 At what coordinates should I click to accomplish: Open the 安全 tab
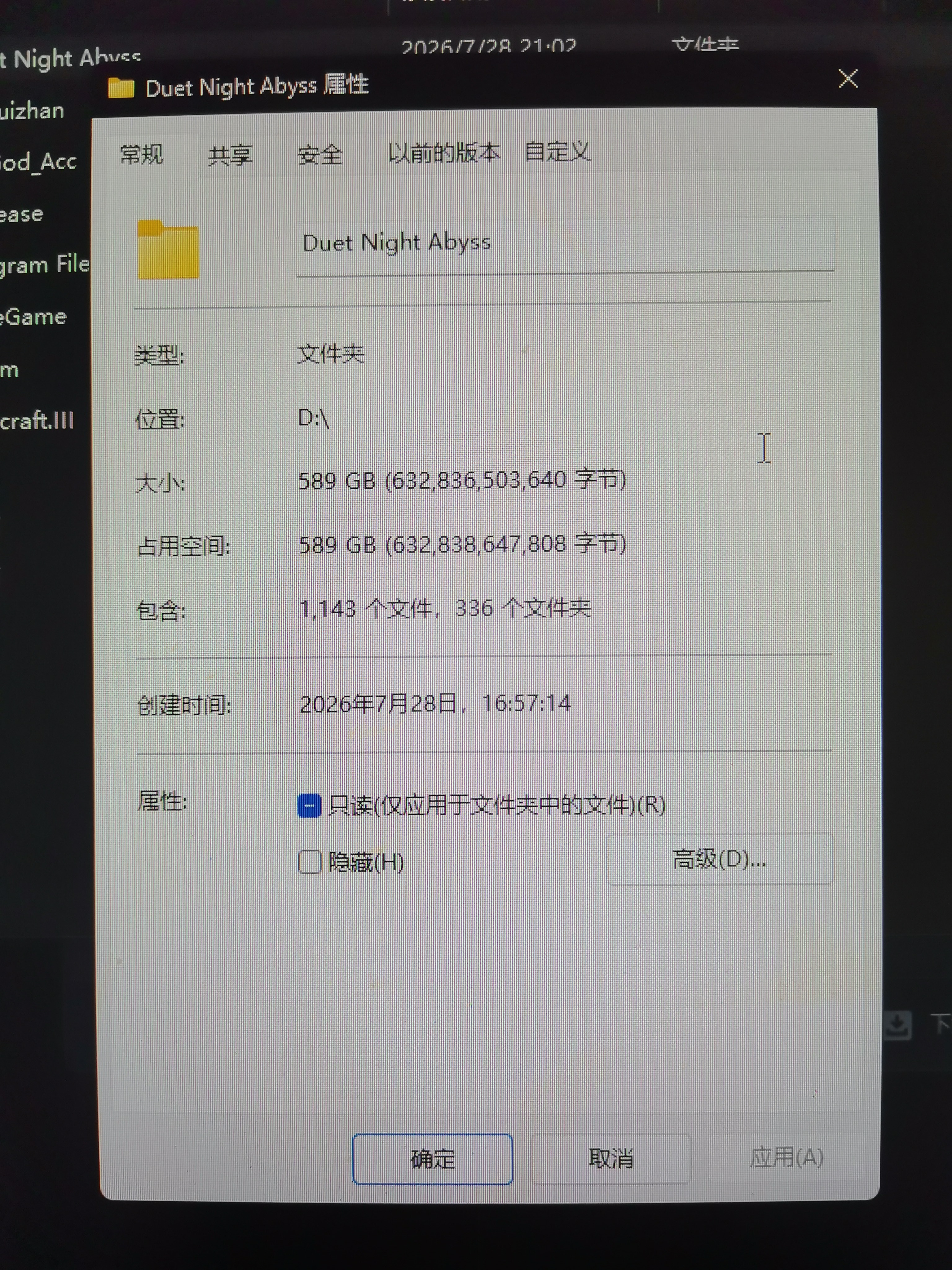coord(320,155)
